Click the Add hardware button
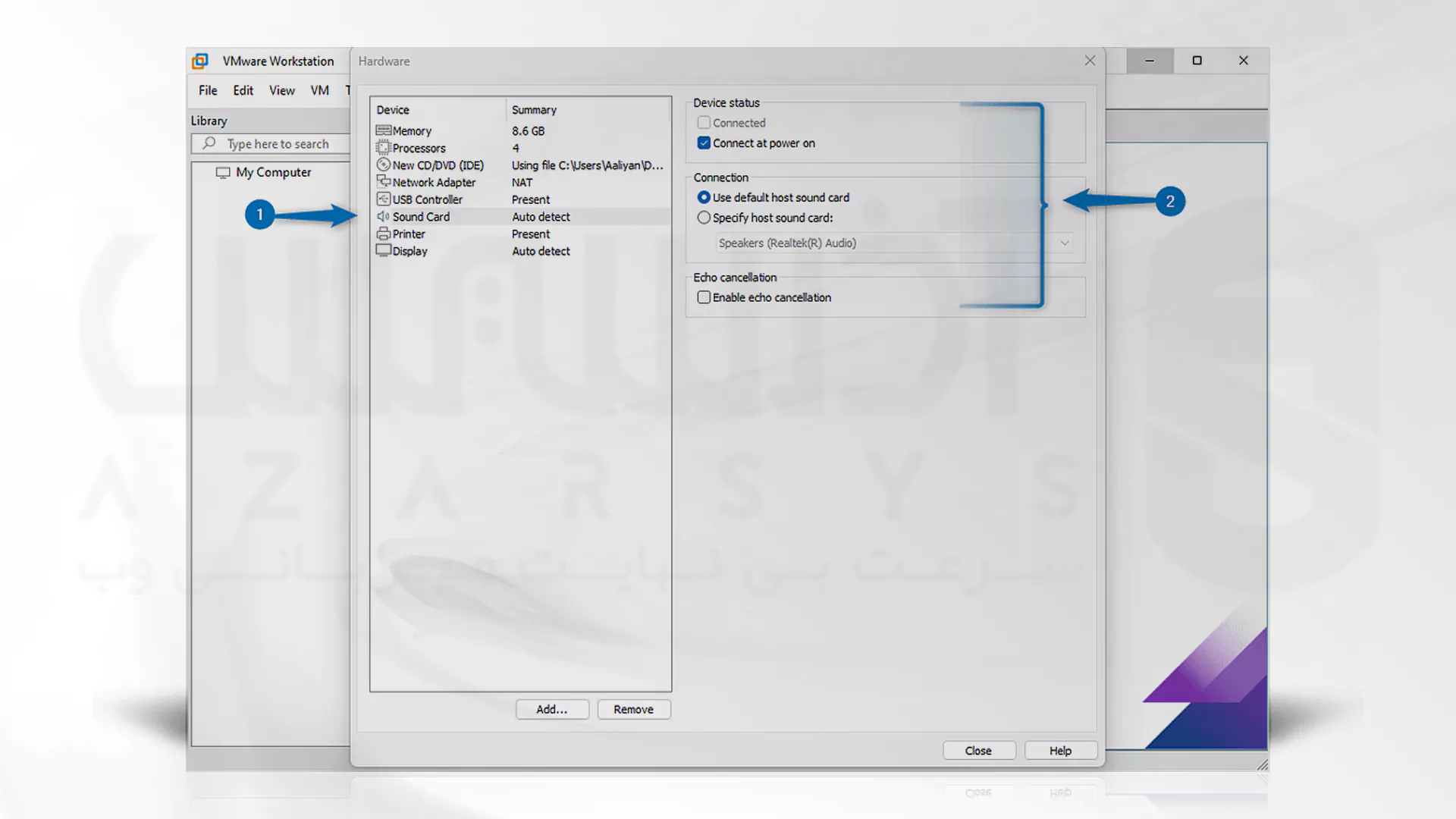This screenshot has width=1456, height=819. [552, 708]
